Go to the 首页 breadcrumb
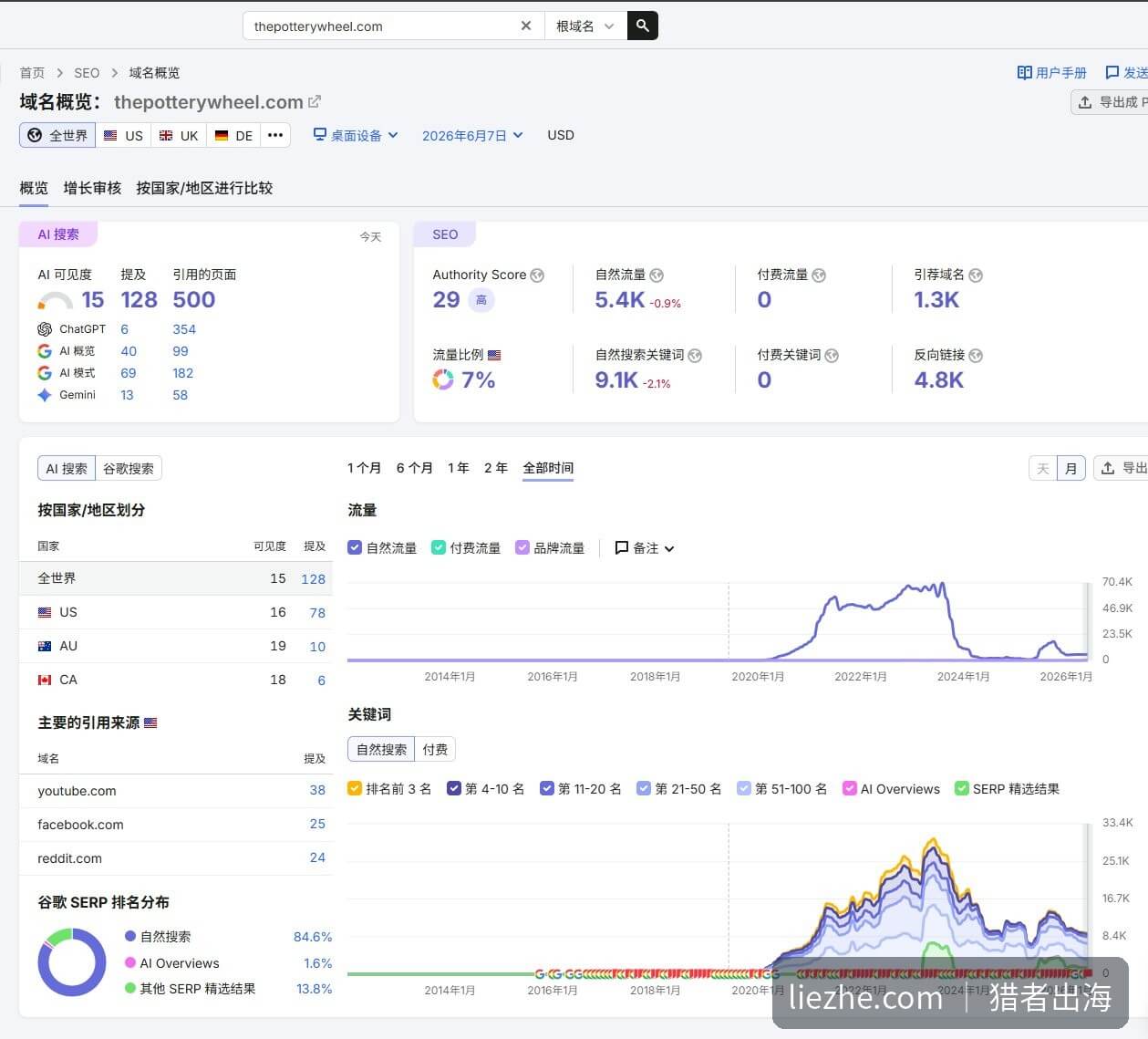This screenshot has width=1148, height=1039. [x=32, y=73]
